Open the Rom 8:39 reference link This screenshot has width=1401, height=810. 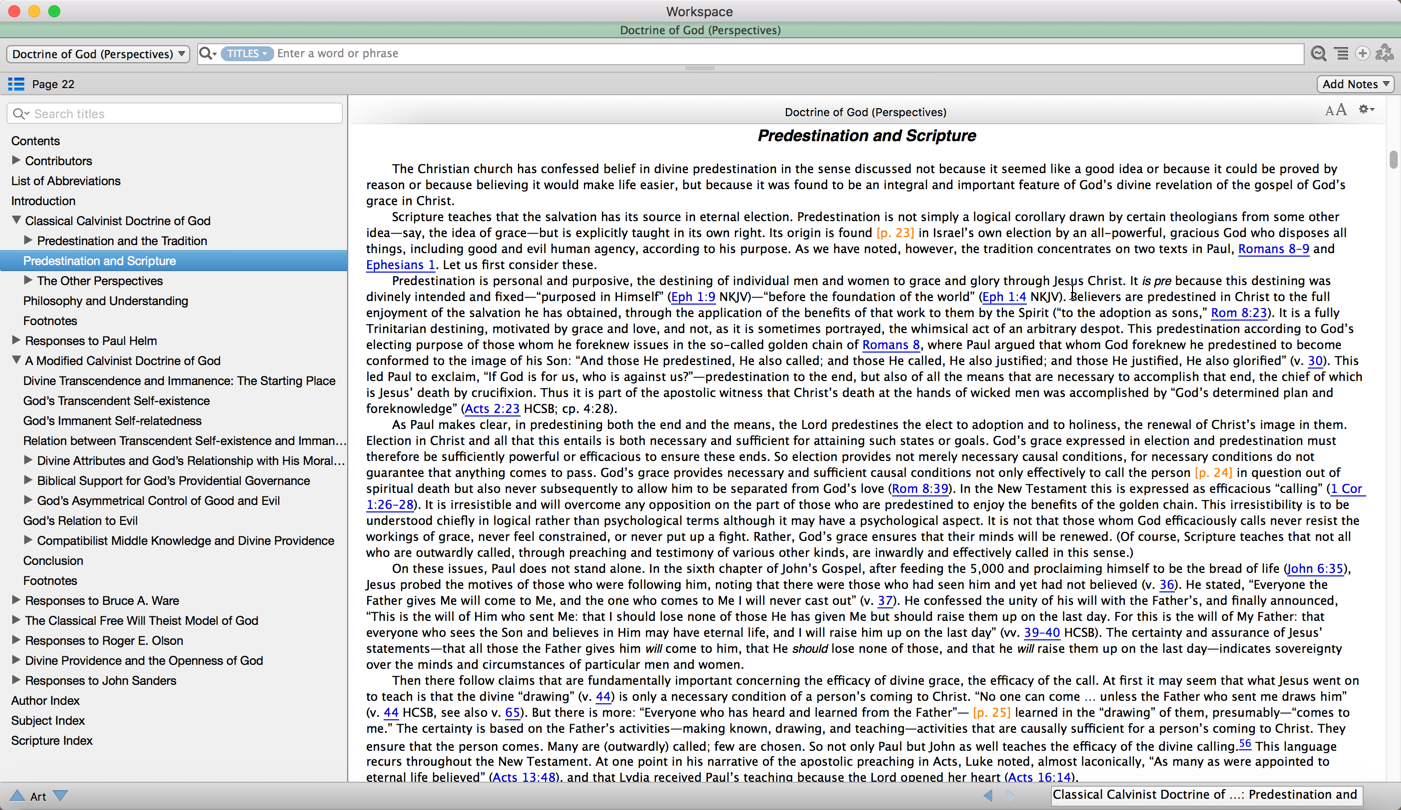pyautogui.click(x=919, y=489)
